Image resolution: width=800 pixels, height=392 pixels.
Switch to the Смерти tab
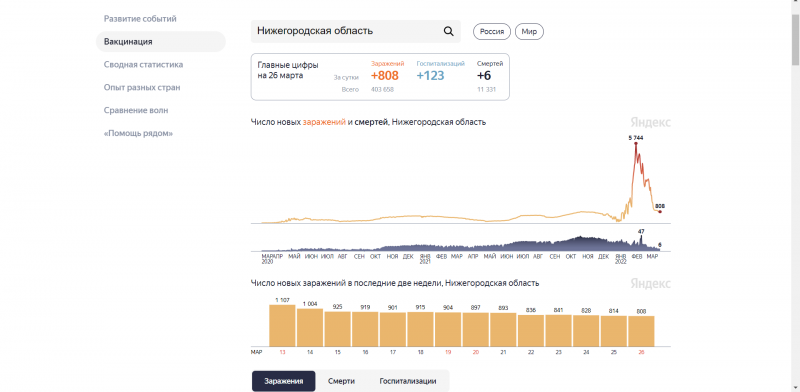(x=341, y=381)
